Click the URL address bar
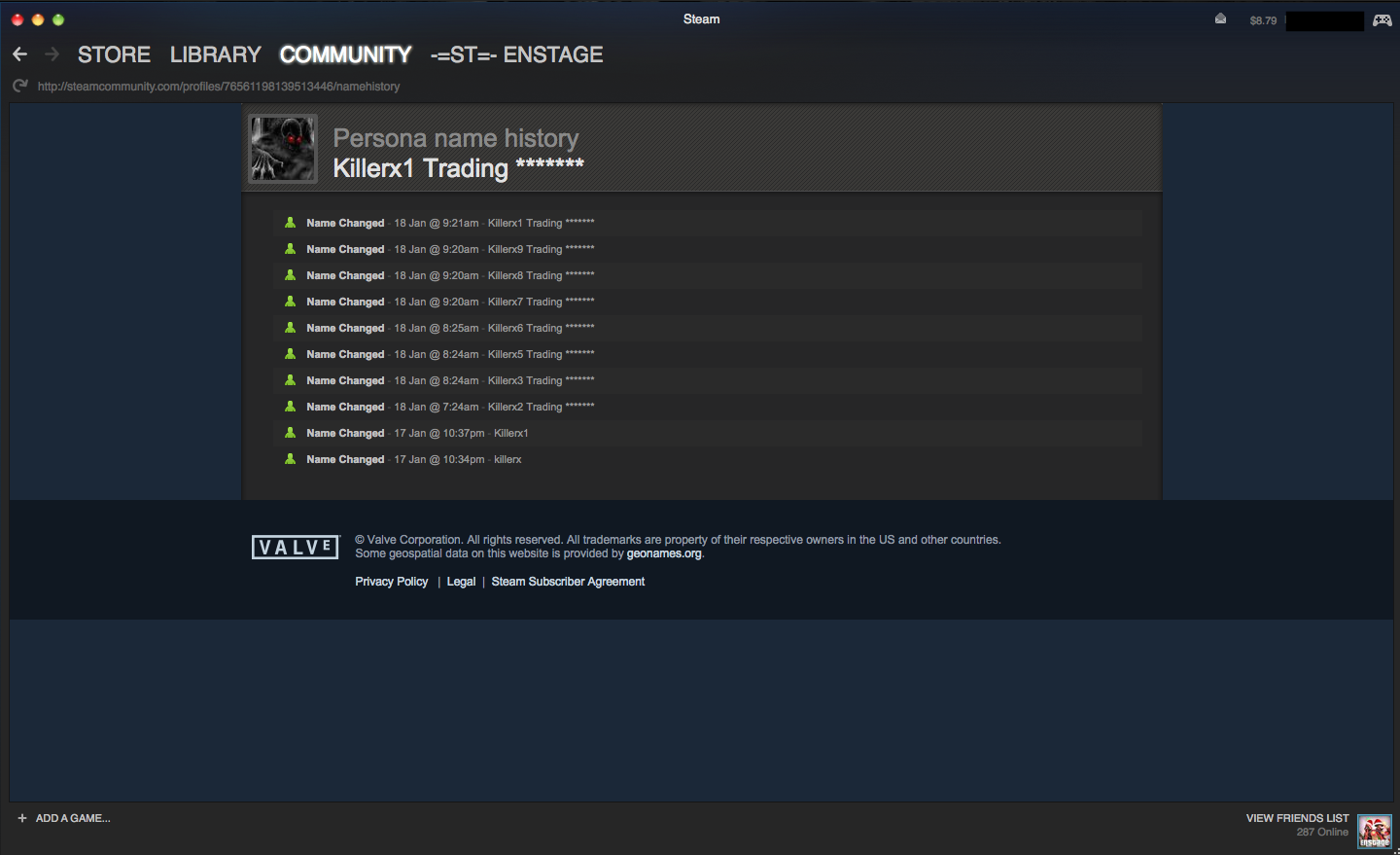Viewport: 1400px width, 855px height. pos(219,87)
